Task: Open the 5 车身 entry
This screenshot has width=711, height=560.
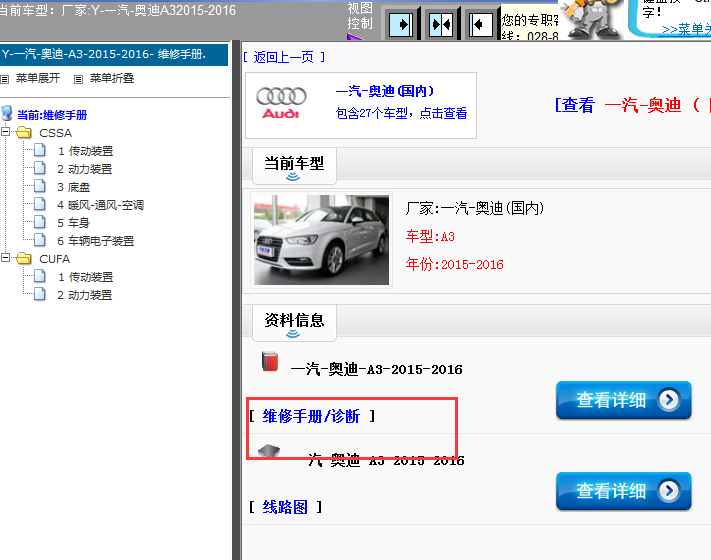Action: click(73, 223)
